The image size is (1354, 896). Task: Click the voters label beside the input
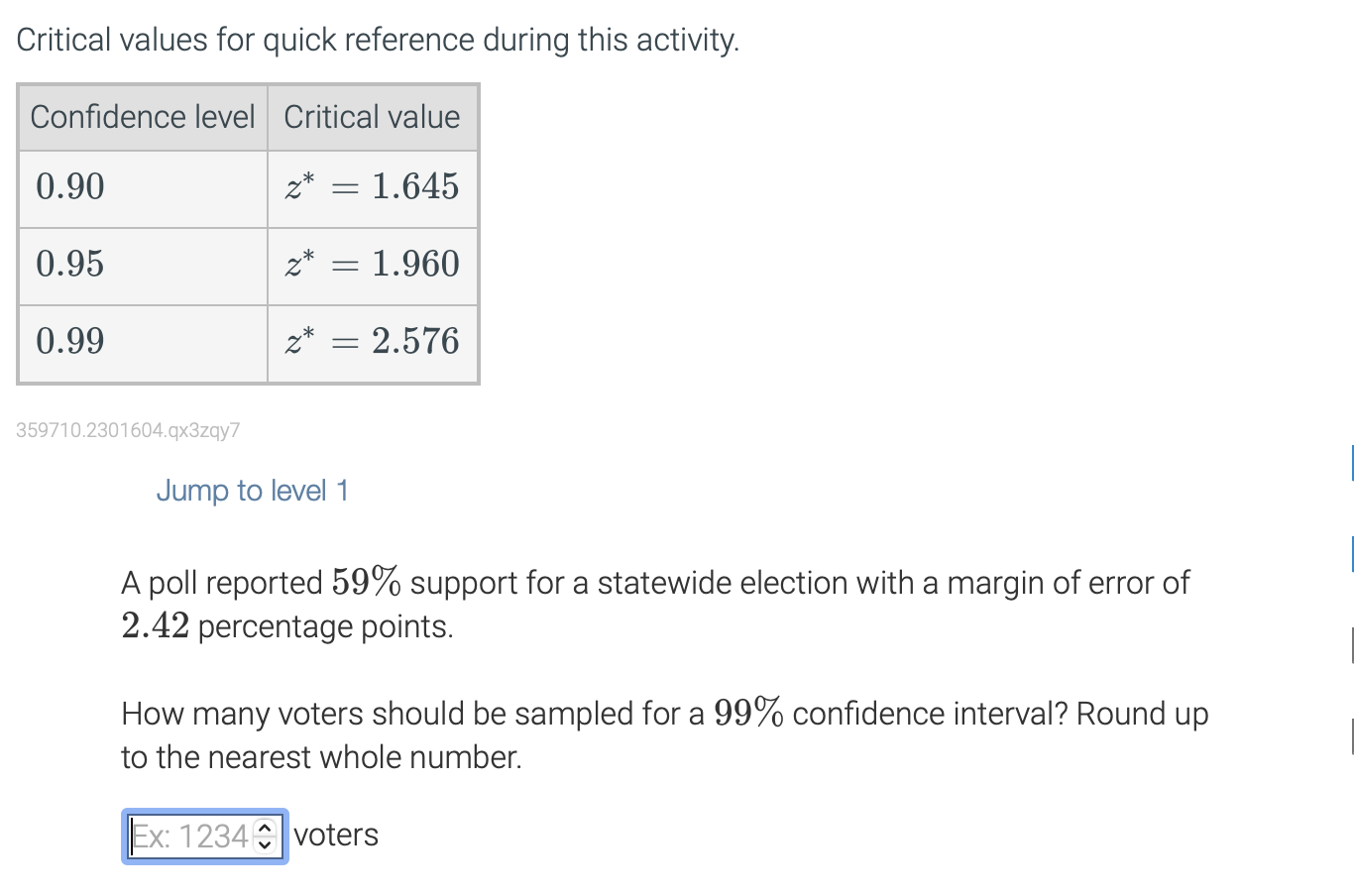tap(337, 835)
